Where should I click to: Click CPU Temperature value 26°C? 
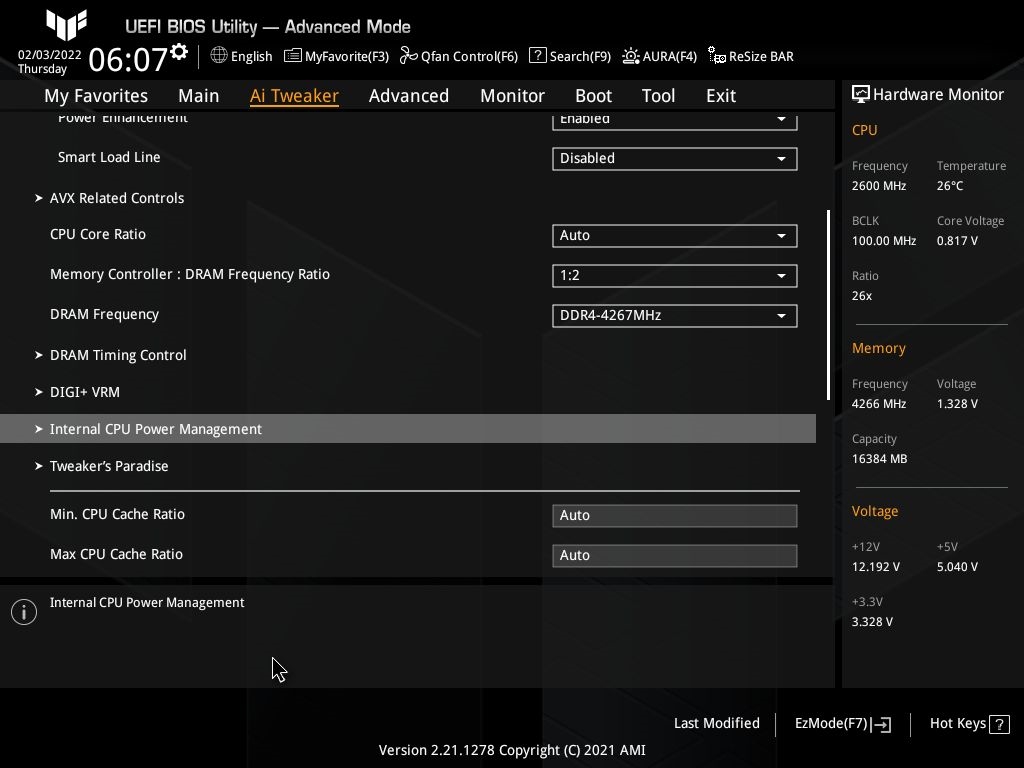point(950,186)
